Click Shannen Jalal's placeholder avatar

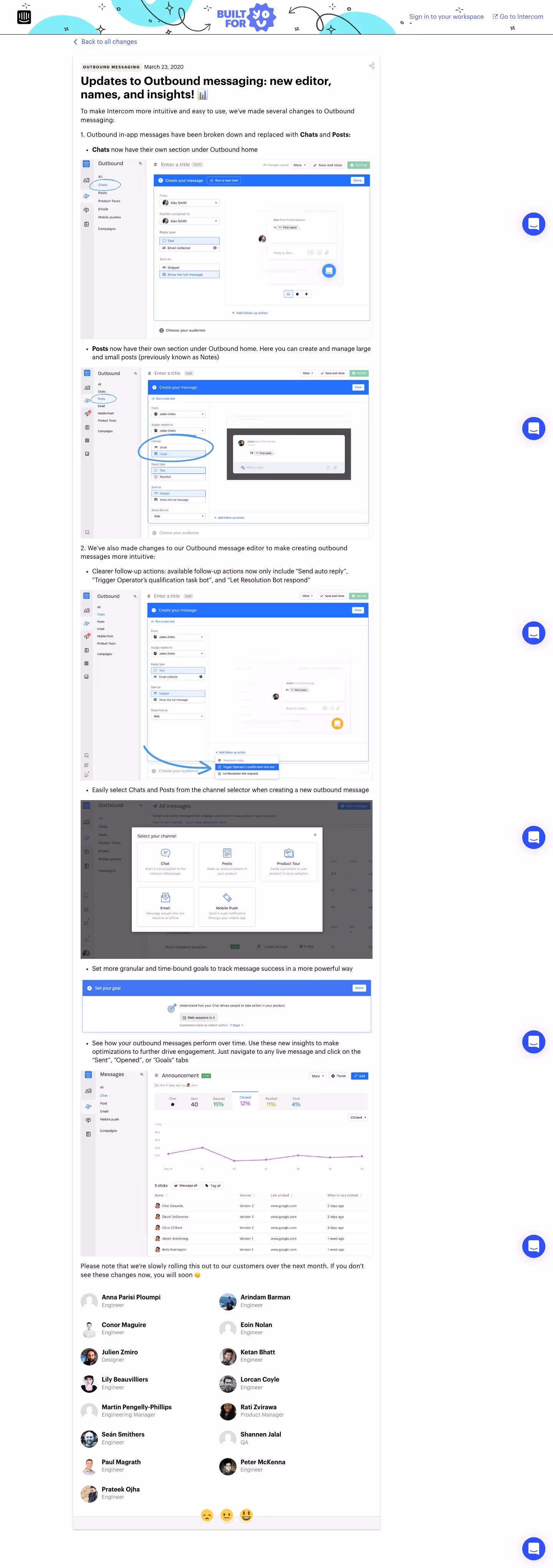click(x=227, y=1438)
